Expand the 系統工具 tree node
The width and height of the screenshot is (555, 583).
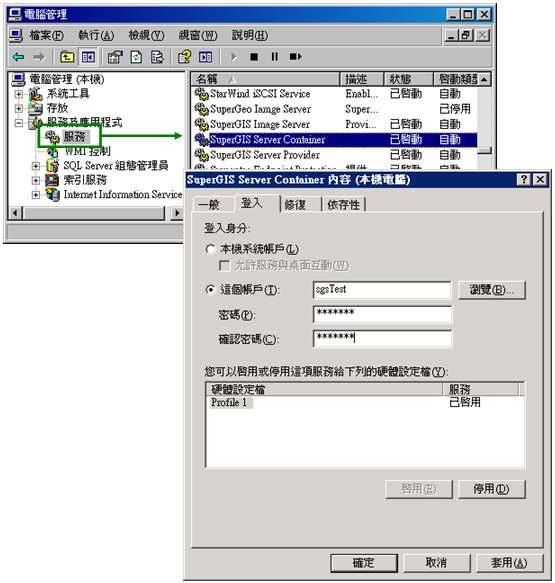(18, 94)
